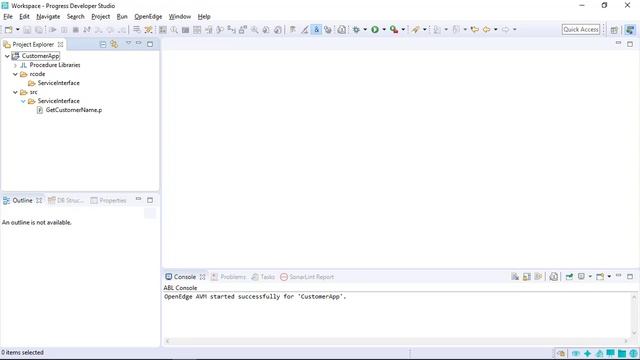The width and height of the screenshot is (640, 360).
Task: Click the Last Edit Location arrow icon
Action: (474, 30)
